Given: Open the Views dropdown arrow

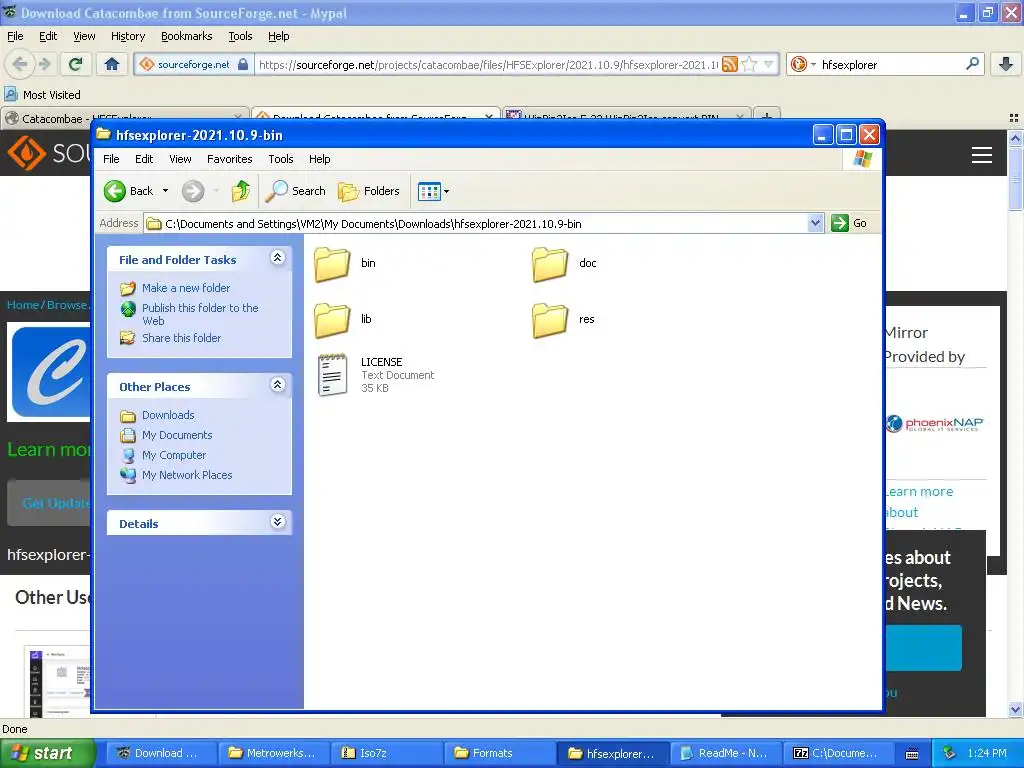Looking at the screenshot, I should [447, 191].
